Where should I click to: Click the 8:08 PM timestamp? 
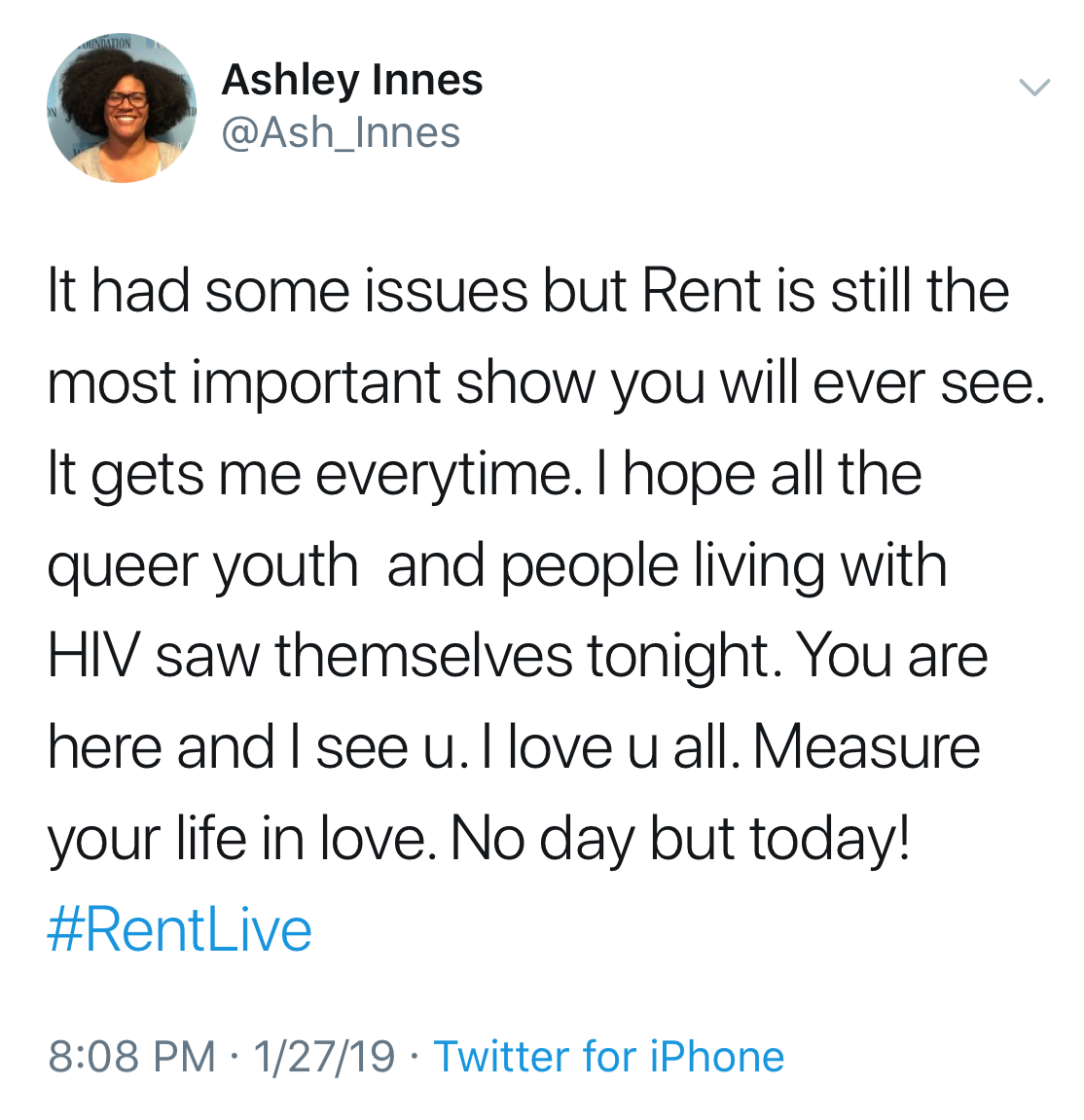click(131, 1057)
